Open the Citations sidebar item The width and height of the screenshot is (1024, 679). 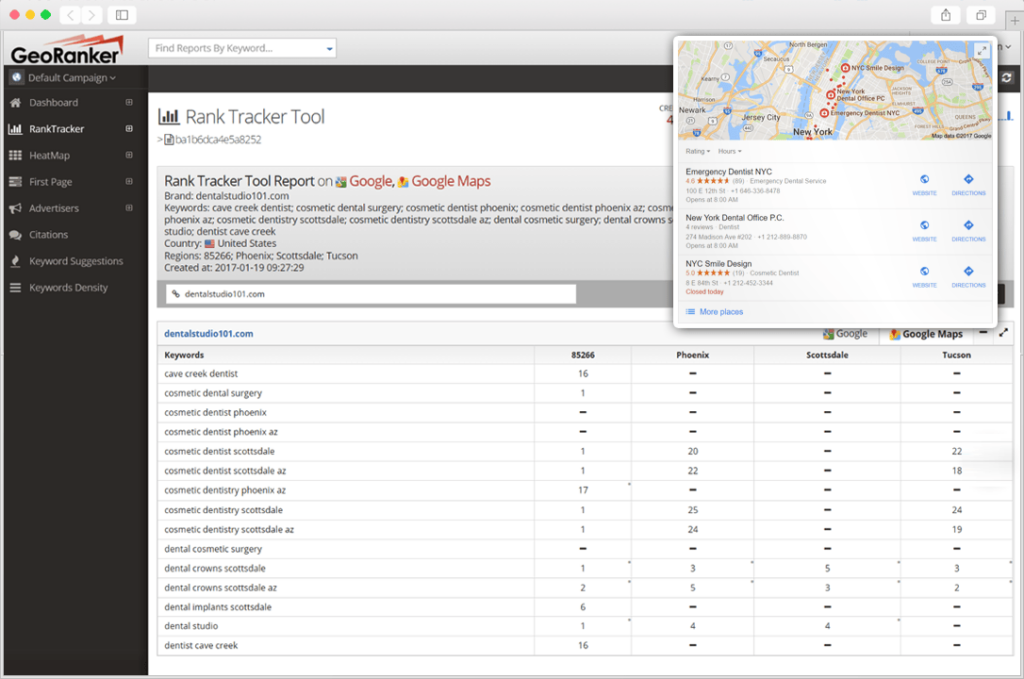pyautogui.click(x=48, y=234)
